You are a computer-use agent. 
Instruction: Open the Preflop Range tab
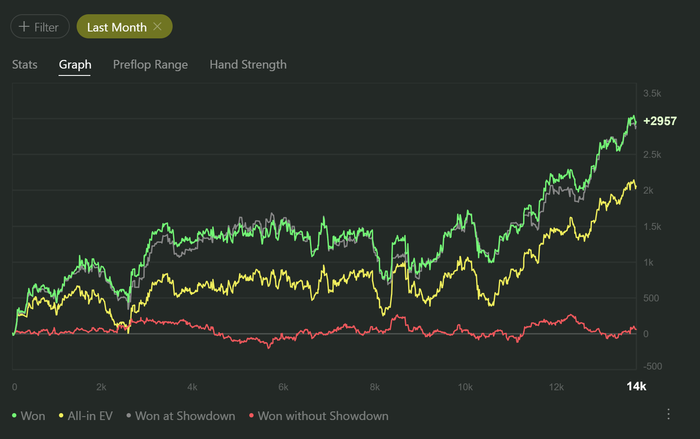150,65
